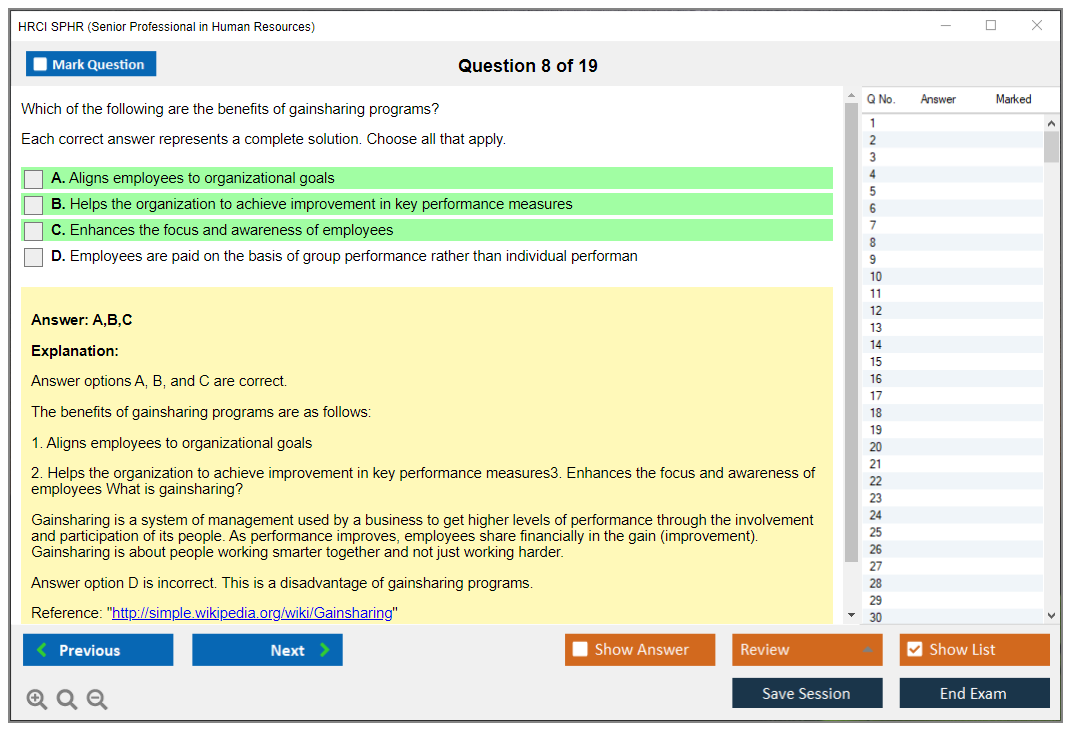Click the zoom out magnifier icon
1075x735 pixels.
coord(97,700)
